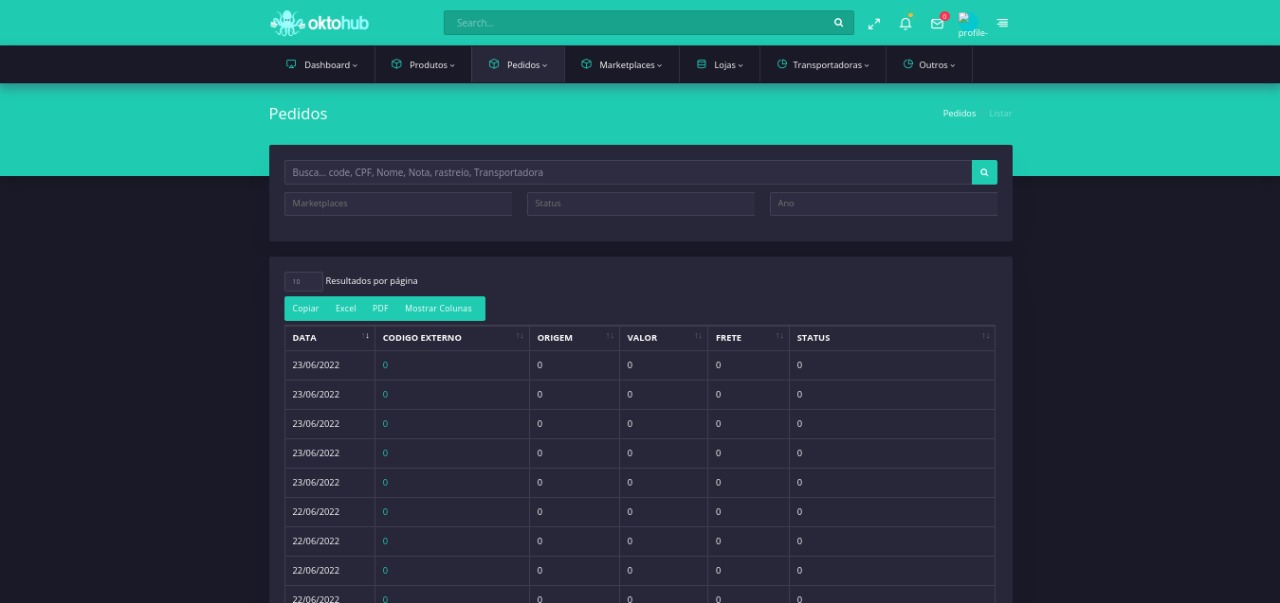Sort by the STATUS column header

click(x=890, y=338)
